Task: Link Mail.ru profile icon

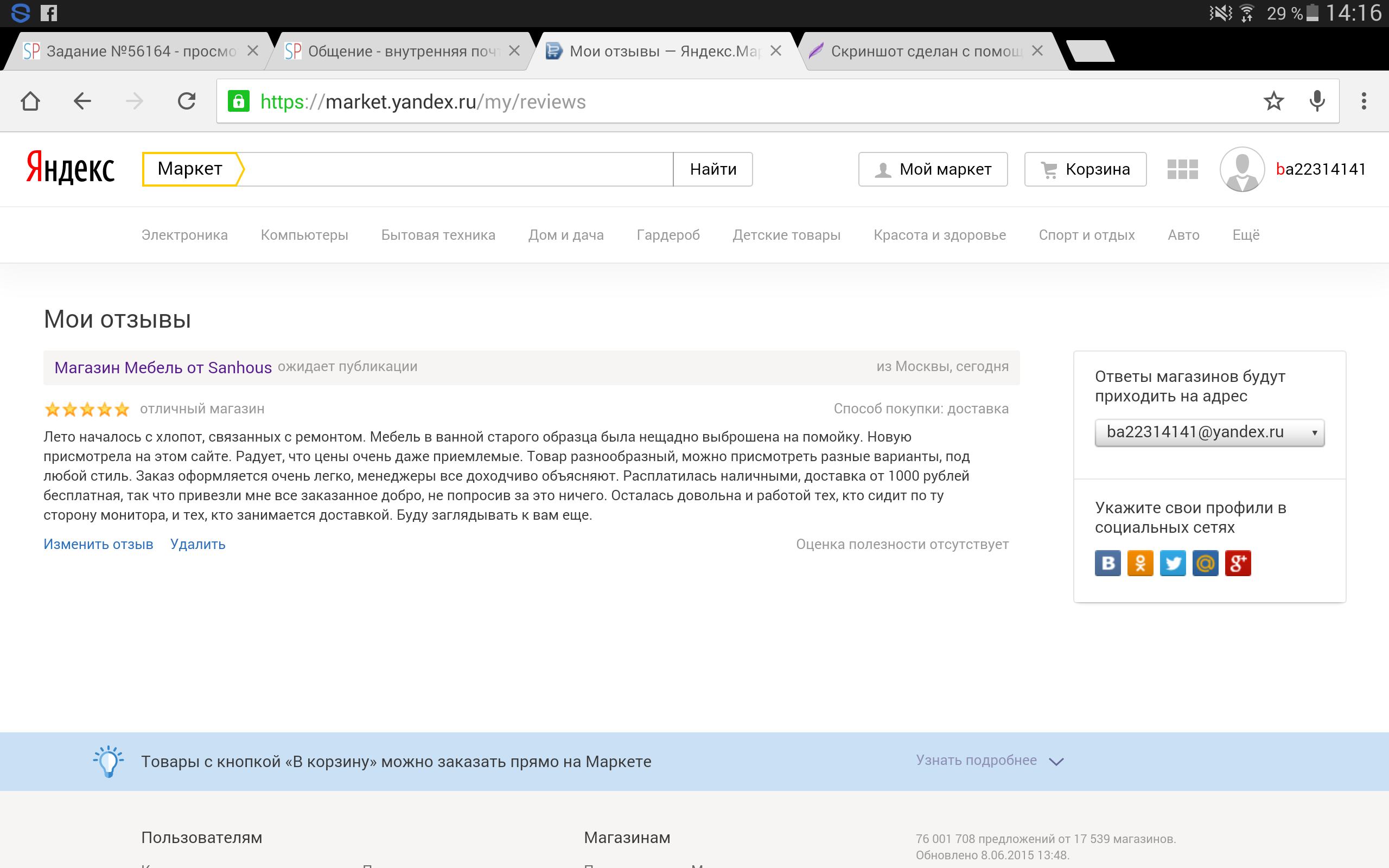Action: click(x=1205, y=563)
